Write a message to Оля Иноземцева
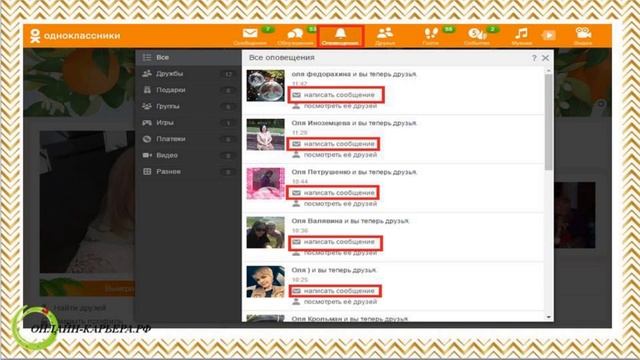 (x=334, y=144)
